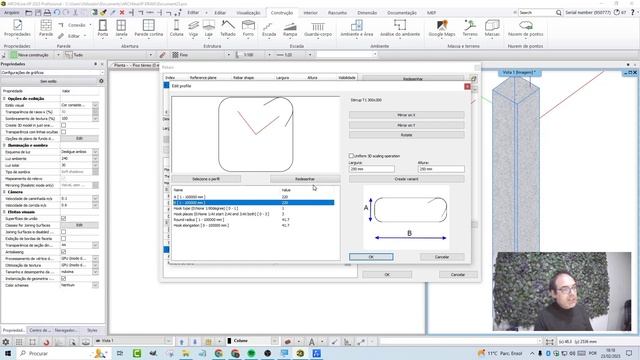Click the Largura input field

pyautogui.click(x=371, y=169)
